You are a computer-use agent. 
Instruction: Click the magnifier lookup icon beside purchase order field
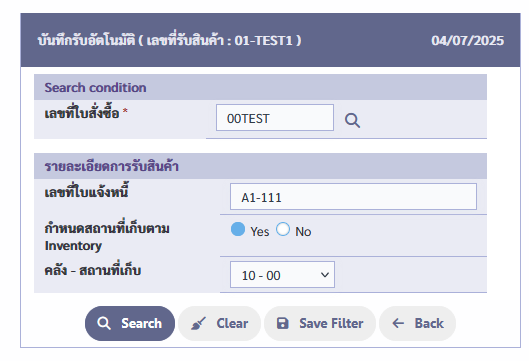pos(352,120)
